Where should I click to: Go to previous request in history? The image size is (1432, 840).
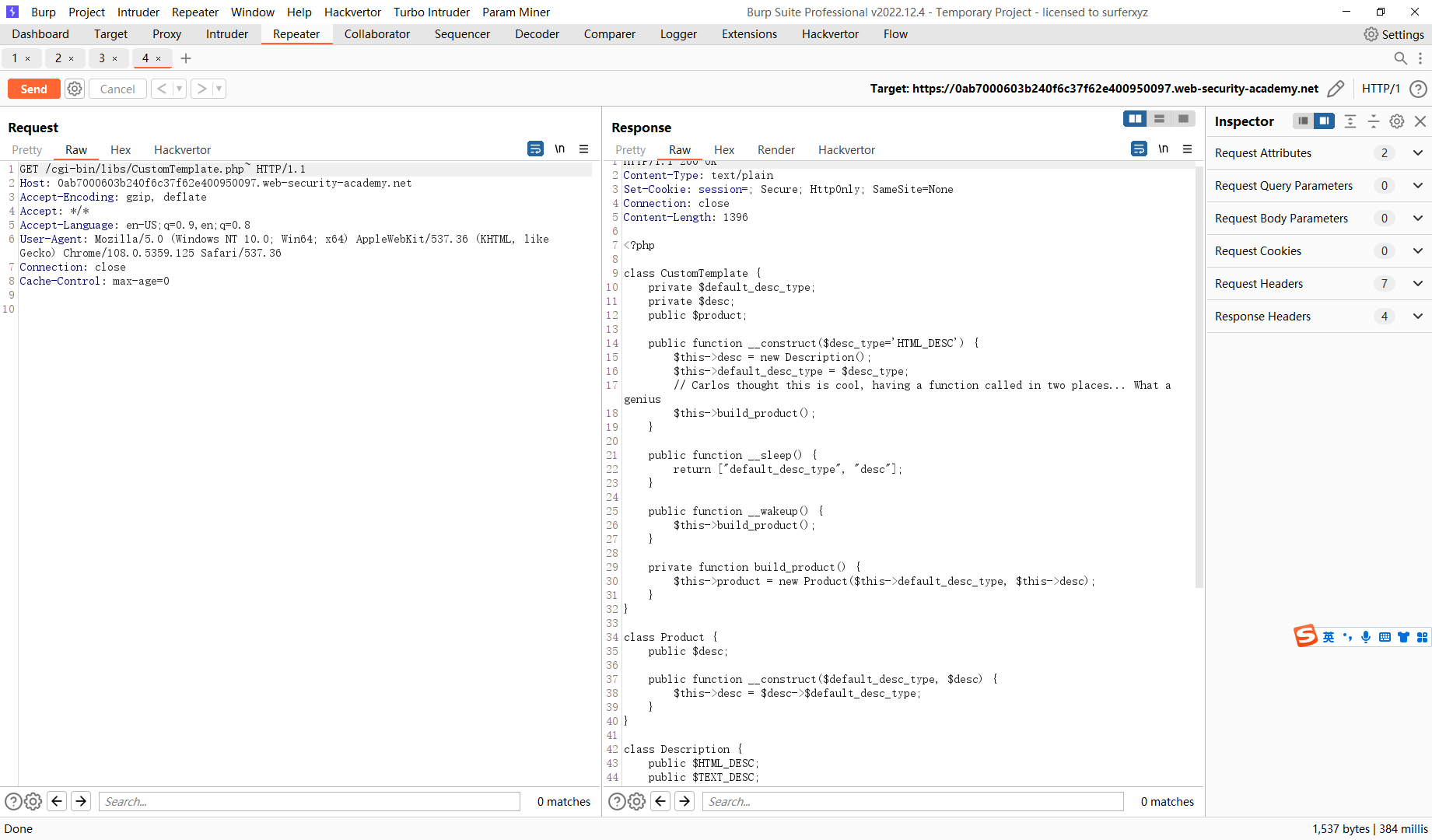point(162,89)
